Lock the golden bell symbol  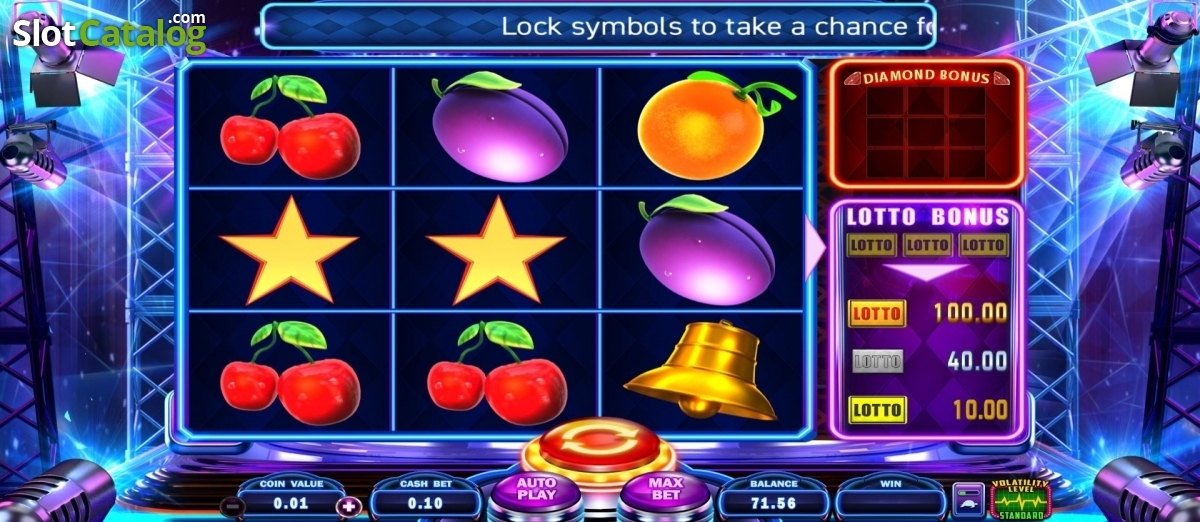[701, 371]
